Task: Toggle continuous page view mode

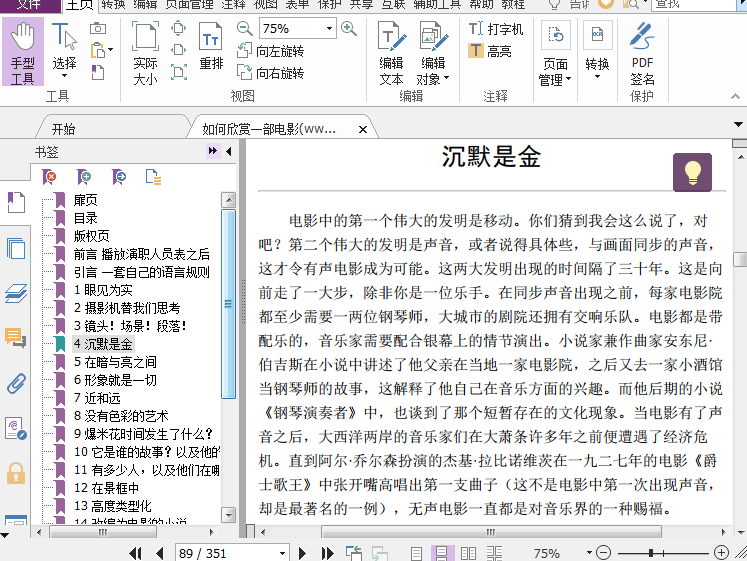Action: click(x=442, y=553)
